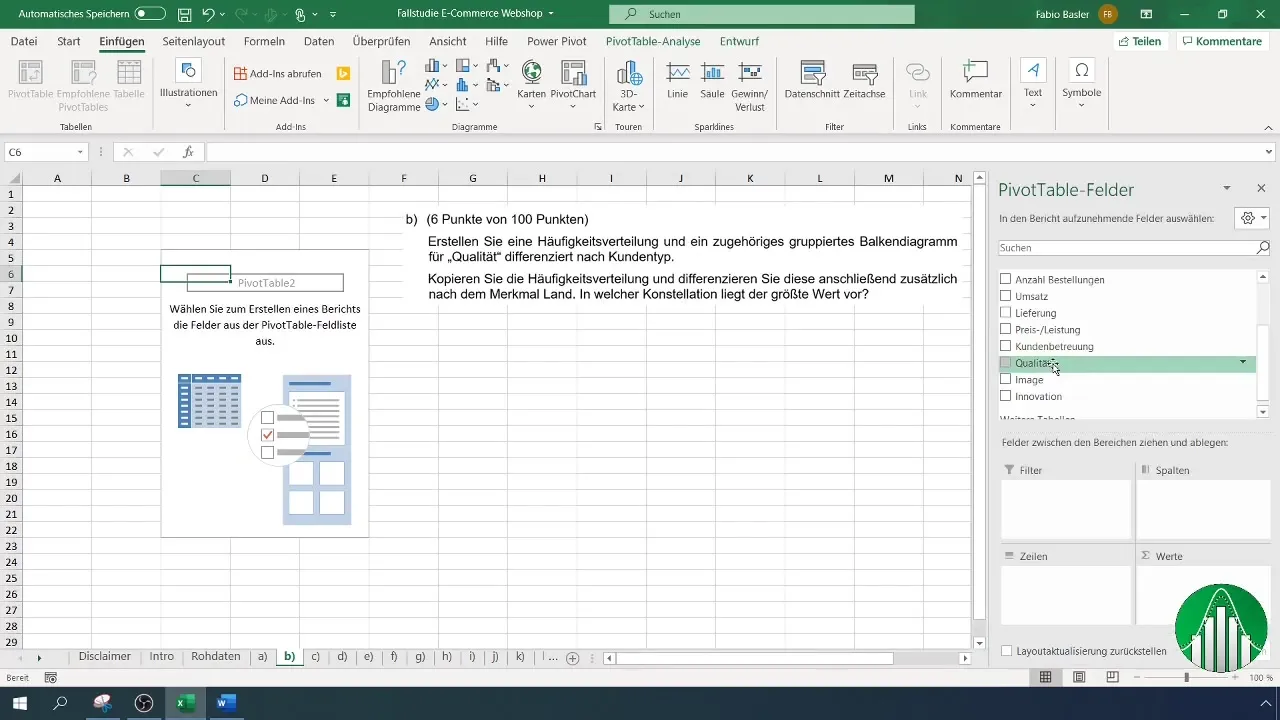
Task: Click zoom in plus button
Action: [1237, 677]
